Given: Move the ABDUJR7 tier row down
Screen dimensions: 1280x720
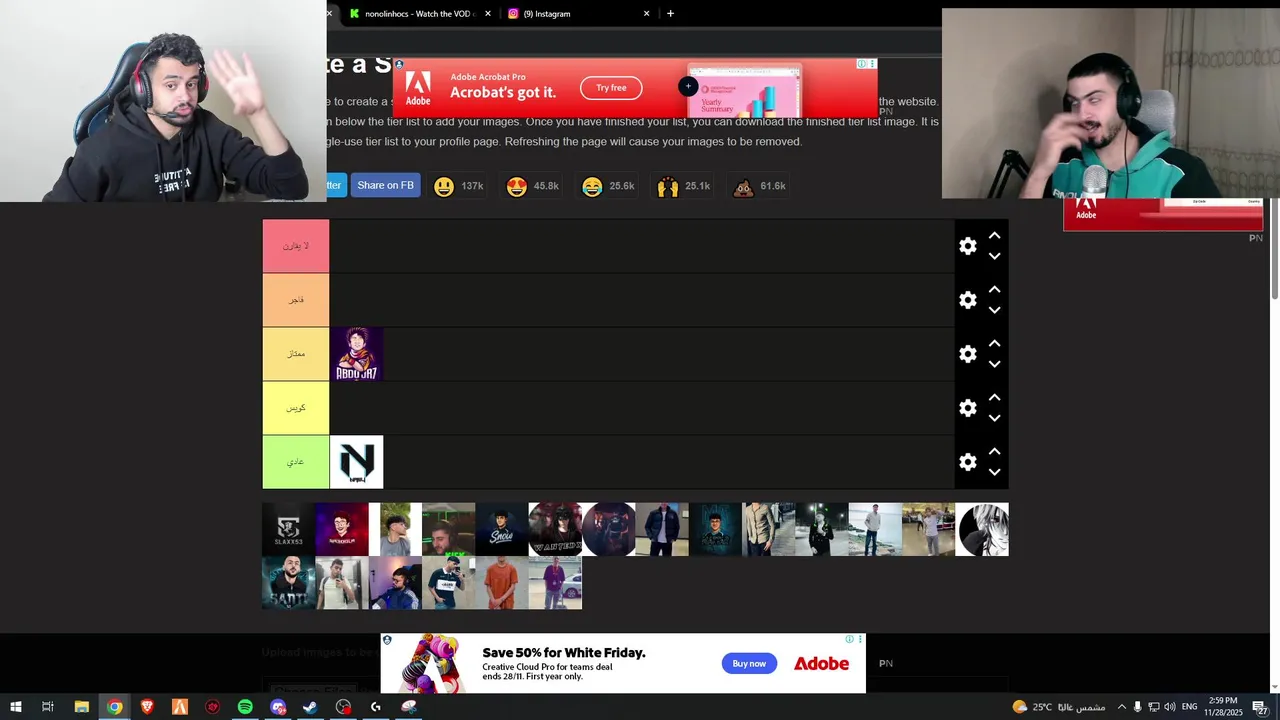Looking at the screenshot, I should [x=995, y=364].
